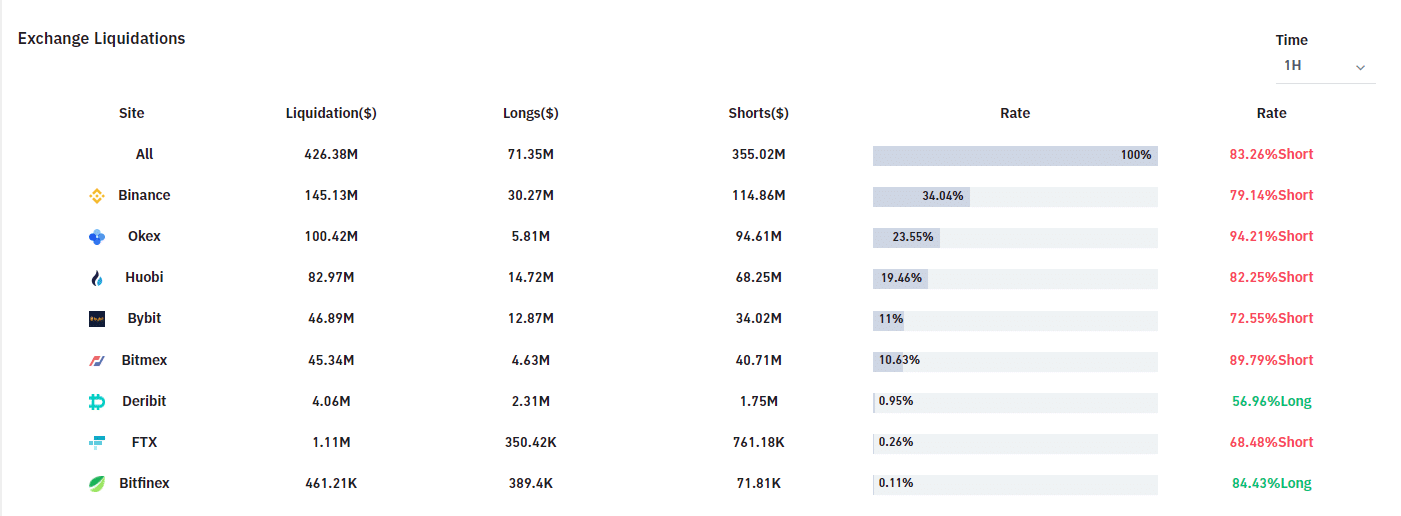Image resolution: width=1401 pixels, height=516 pixels.
Task: Click the 100% rate bar for All
Action: pos(1015,155)
